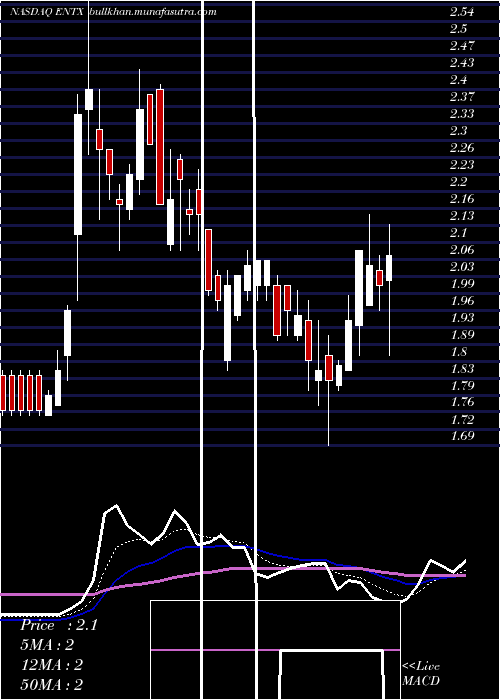Viewport: 500px width, 700px height.
Task: Click the 2.23 price axis label
Action: [462, 165]
